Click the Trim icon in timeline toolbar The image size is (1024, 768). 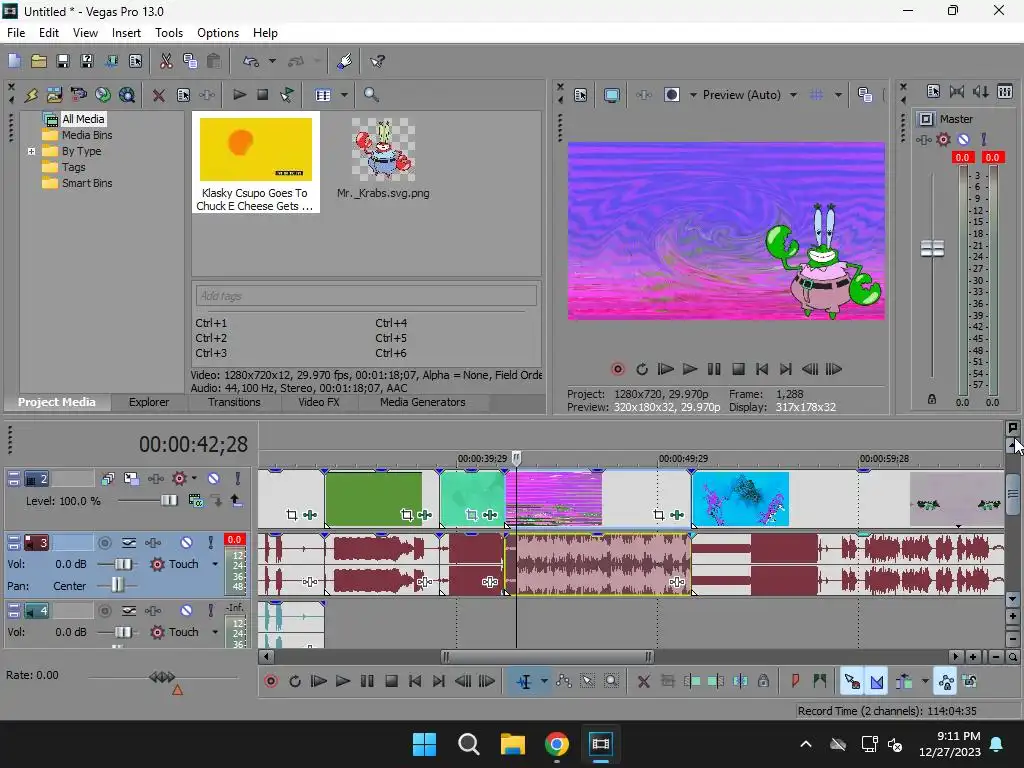coord(667,682)
